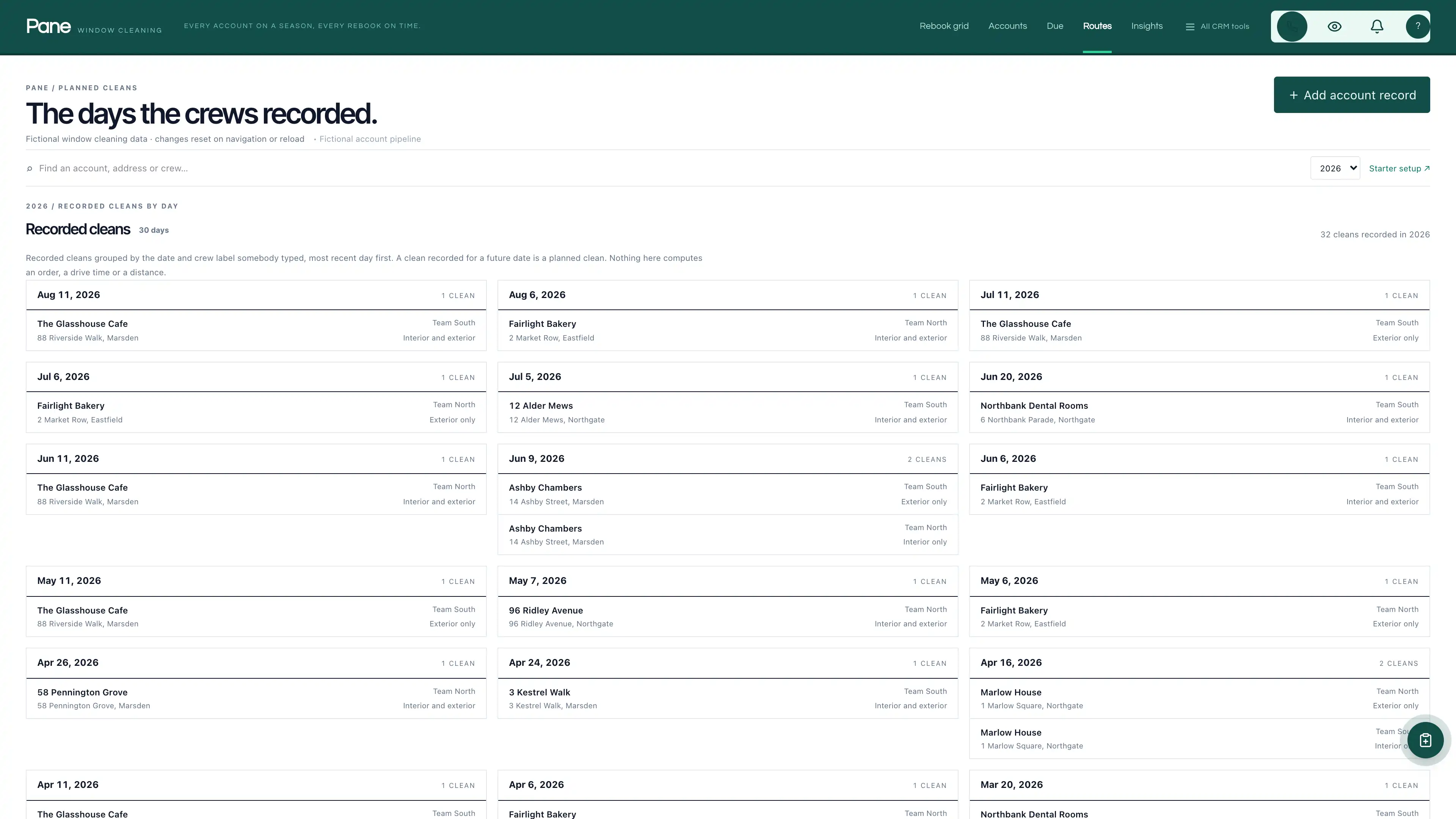
Task: Open Northbank Dental Rooms on Jun 20
Action: [1199, 413]
